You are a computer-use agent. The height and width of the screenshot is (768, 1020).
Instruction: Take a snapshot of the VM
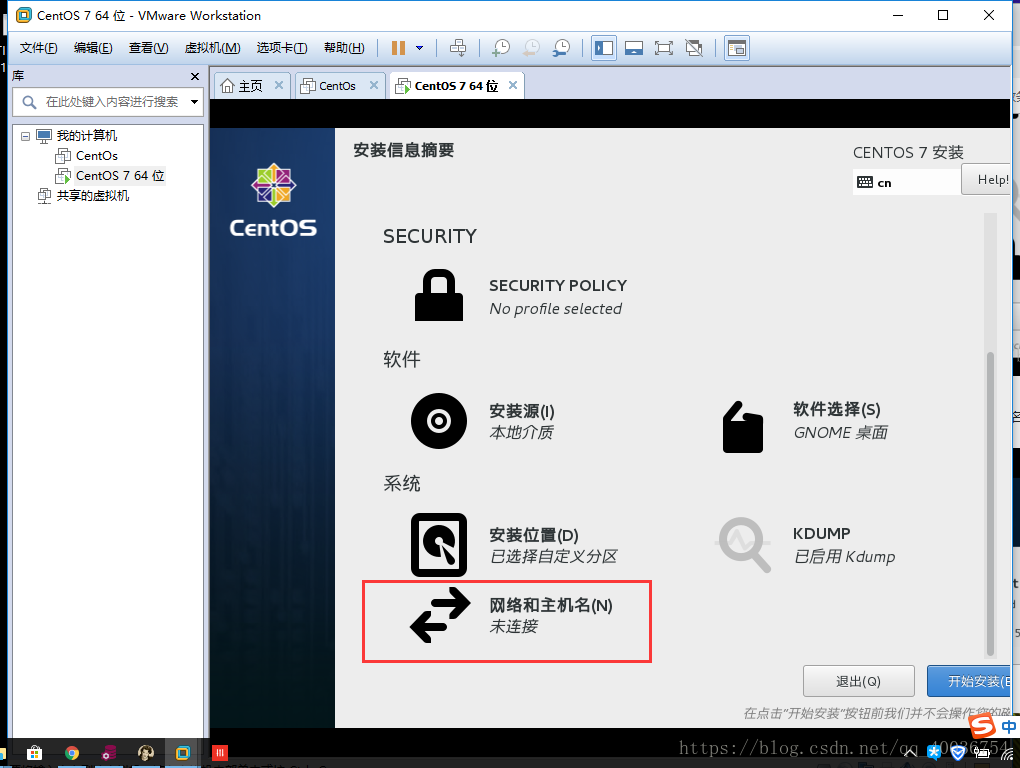pyautogui.click(x=501, y=48)
